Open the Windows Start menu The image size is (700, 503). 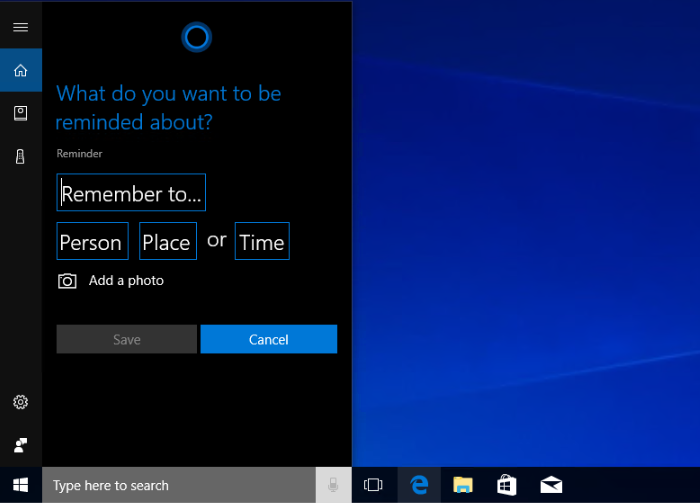pos(21,485)
